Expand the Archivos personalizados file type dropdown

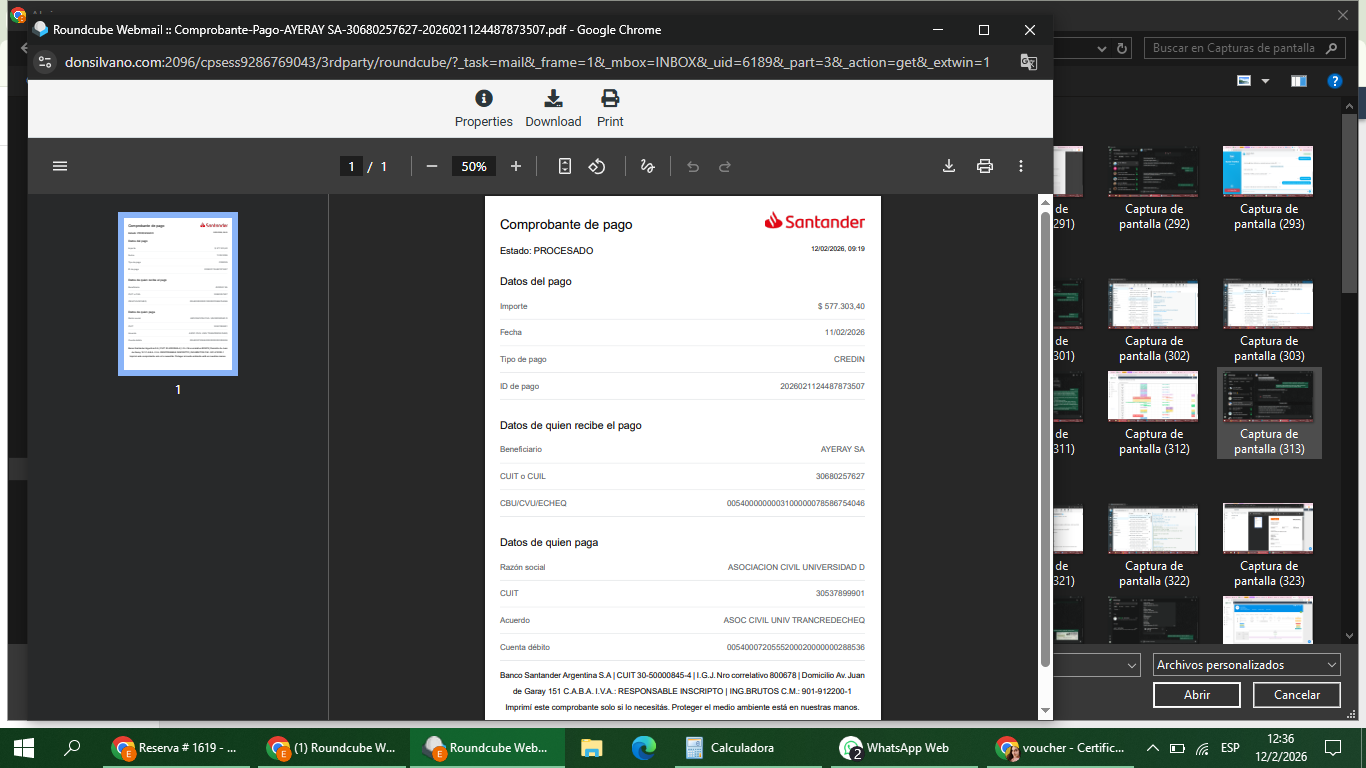click(x=1246, y=665)
